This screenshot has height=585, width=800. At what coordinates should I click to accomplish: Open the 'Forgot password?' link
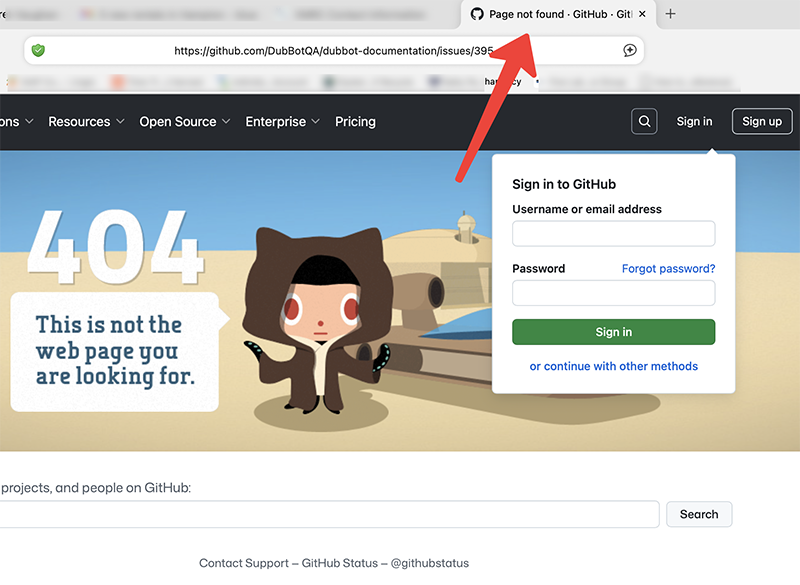[668, 268]
